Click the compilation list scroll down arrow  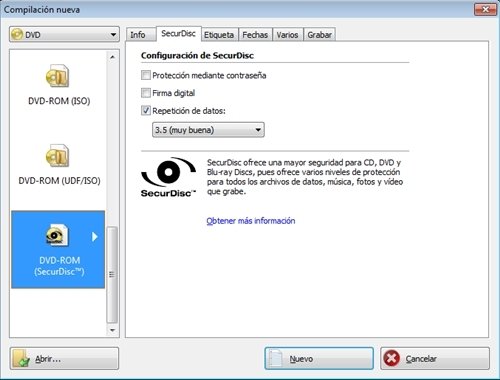[112, 330]
